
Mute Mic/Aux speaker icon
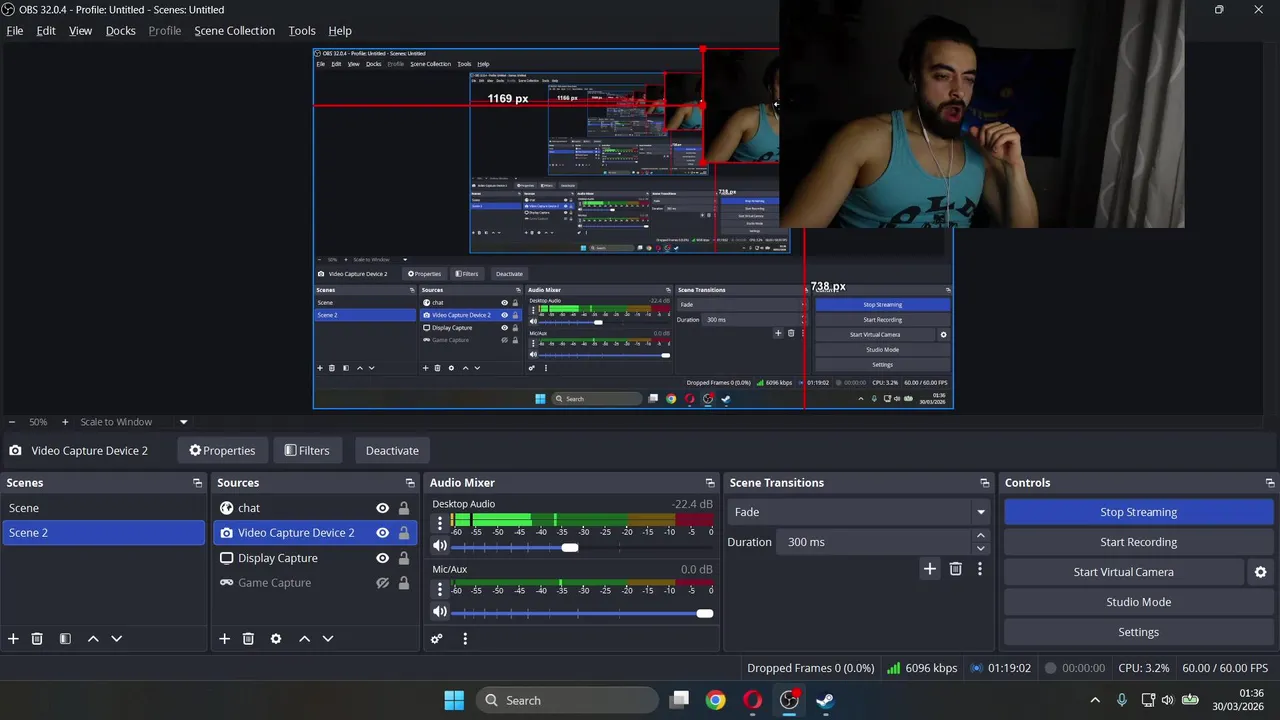coord(439,612)
